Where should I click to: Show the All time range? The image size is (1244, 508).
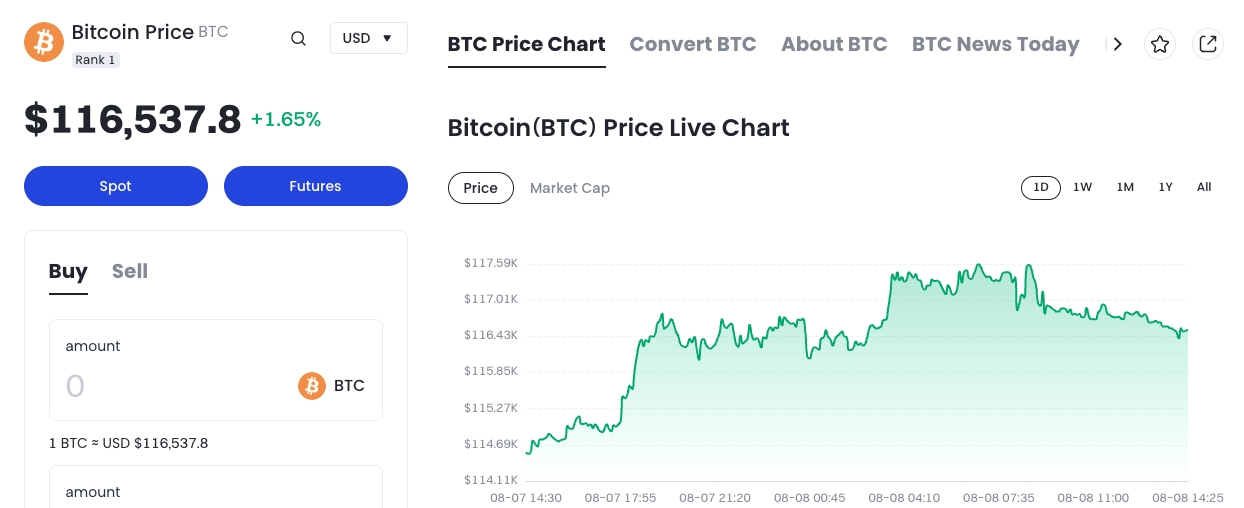pos(1204,187)
